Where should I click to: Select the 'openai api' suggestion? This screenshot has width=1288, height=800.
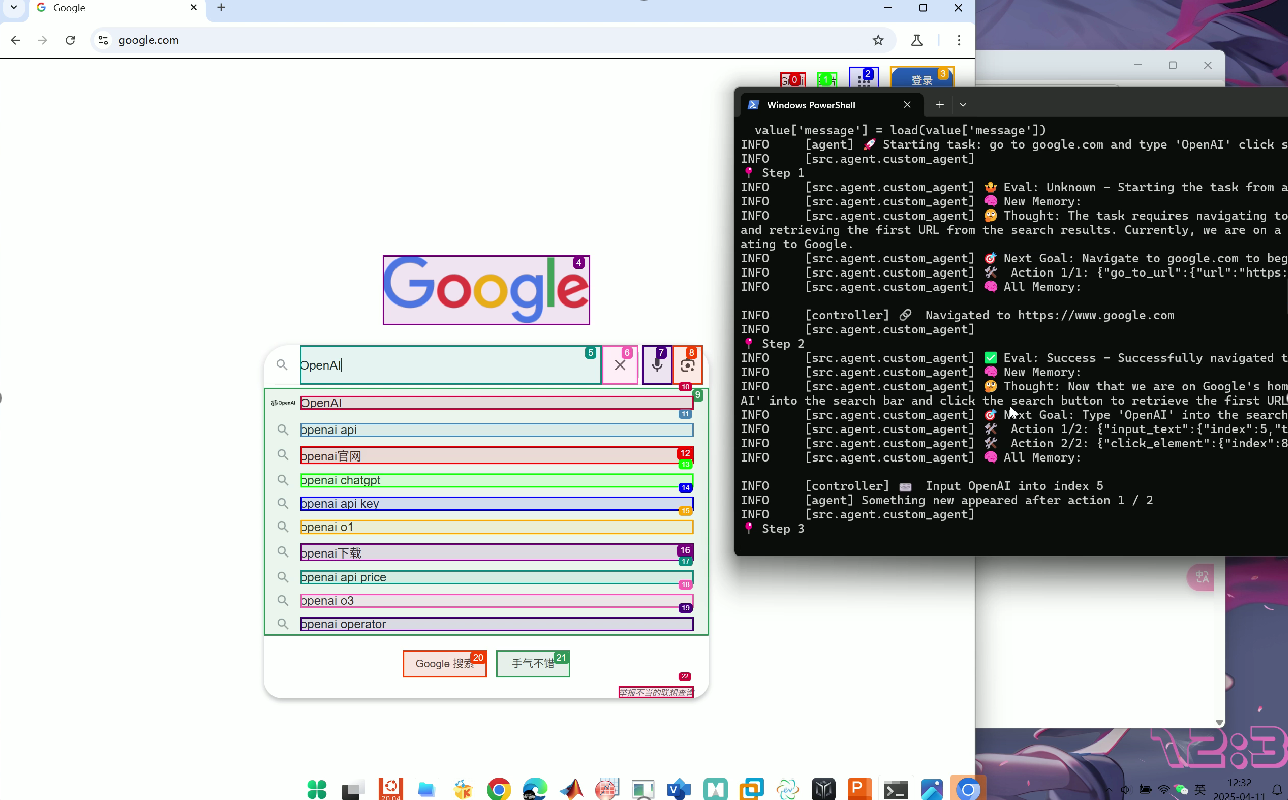496,430
